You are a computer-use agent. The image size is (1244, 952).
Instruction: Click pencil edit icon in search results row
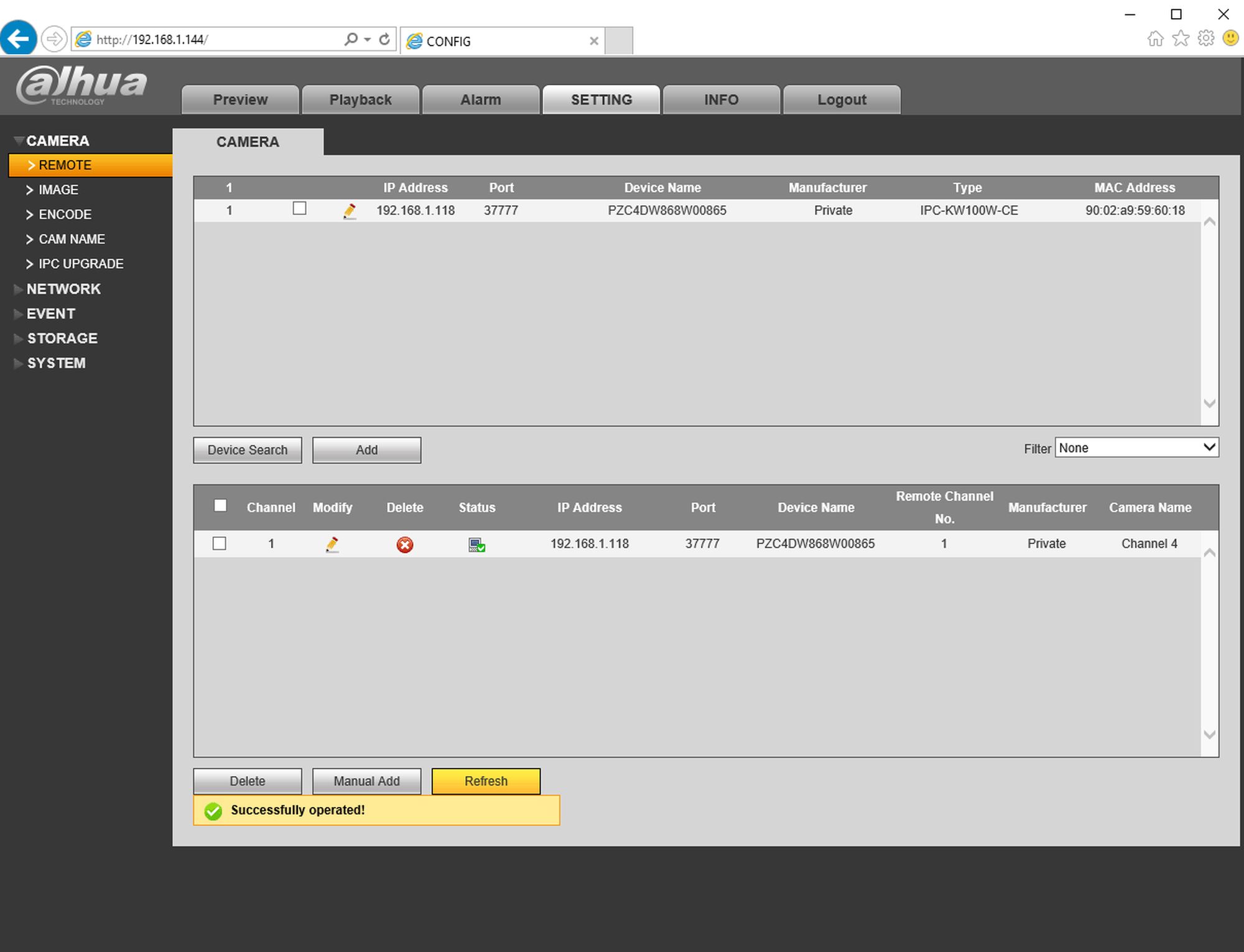click(350, 211)
